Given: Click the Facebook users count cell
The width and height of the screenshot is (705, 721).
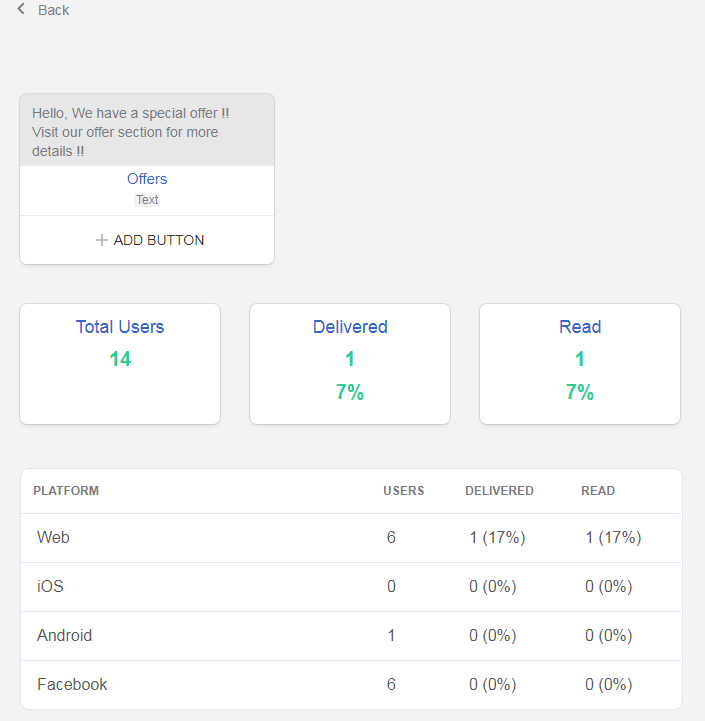Looking at the screenshot, I should [x=391, y=685].
